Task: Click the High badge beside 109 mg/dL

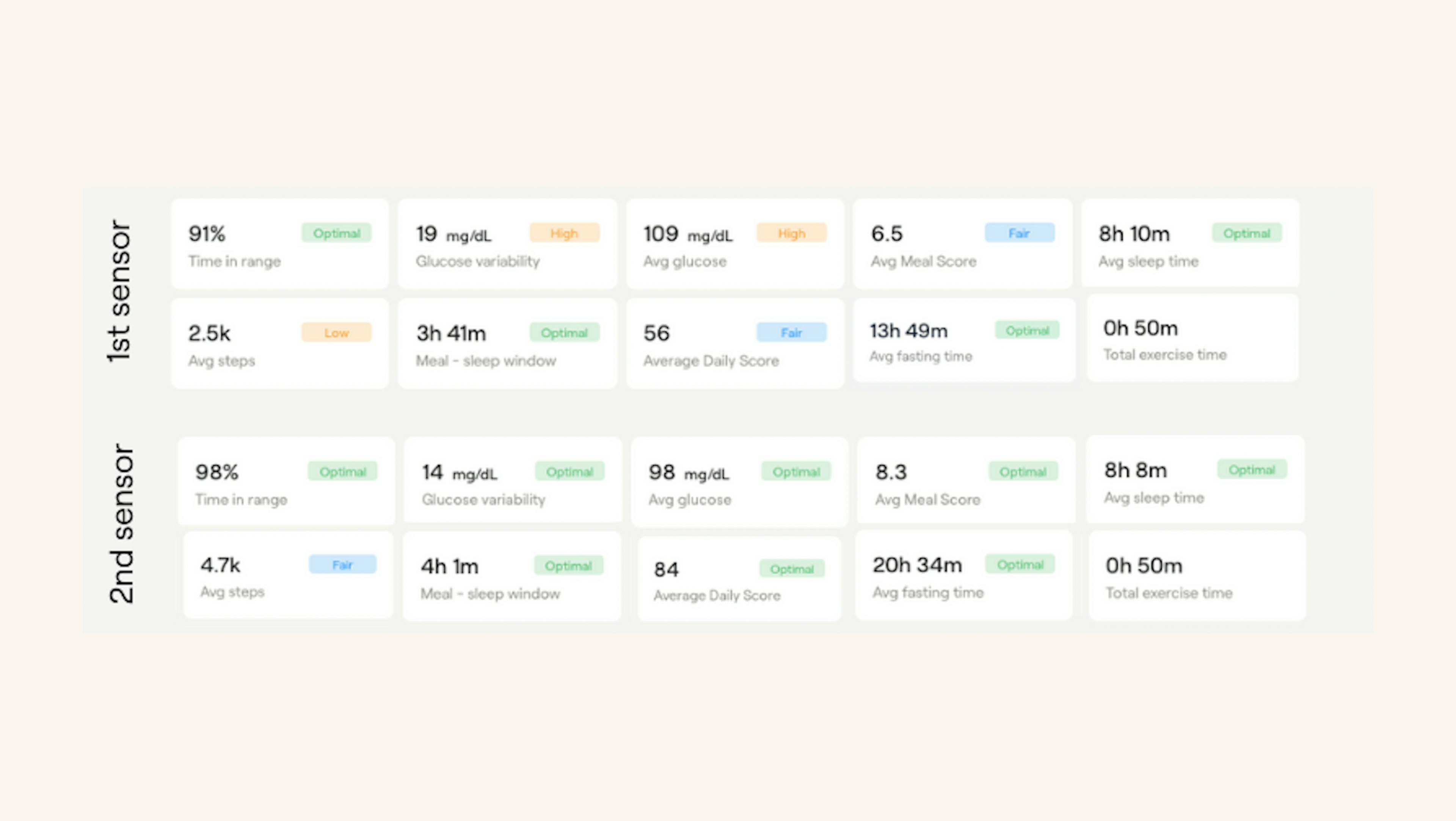Action: point(792,233)
